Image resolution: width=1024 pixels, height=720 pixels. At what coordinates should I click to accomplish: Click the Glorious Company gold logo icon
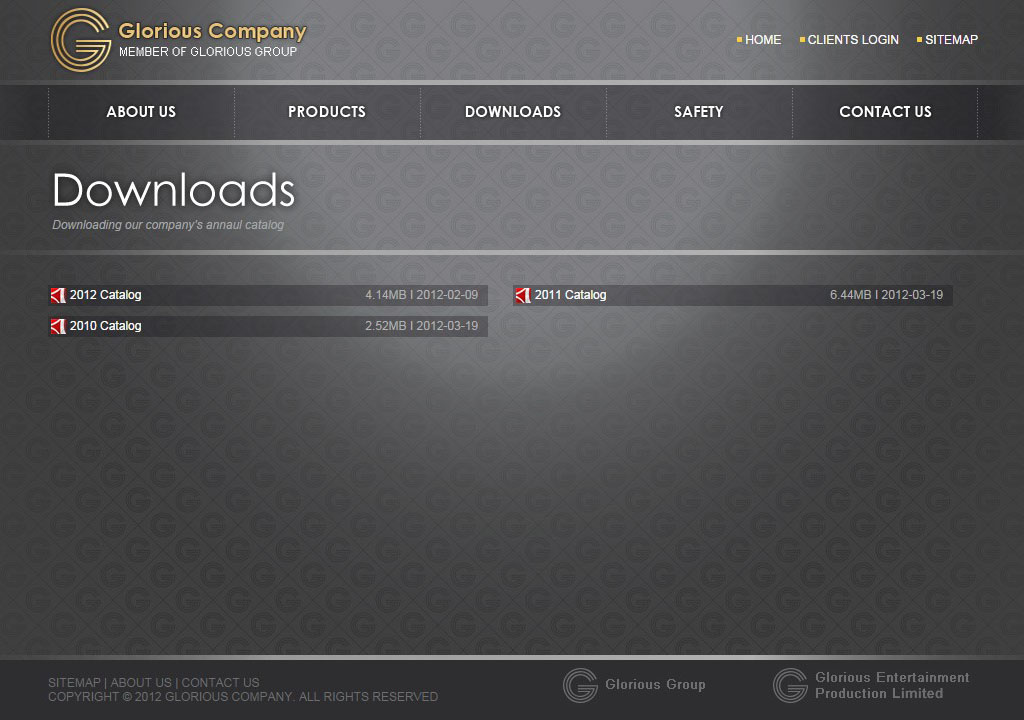coord(80,40)
